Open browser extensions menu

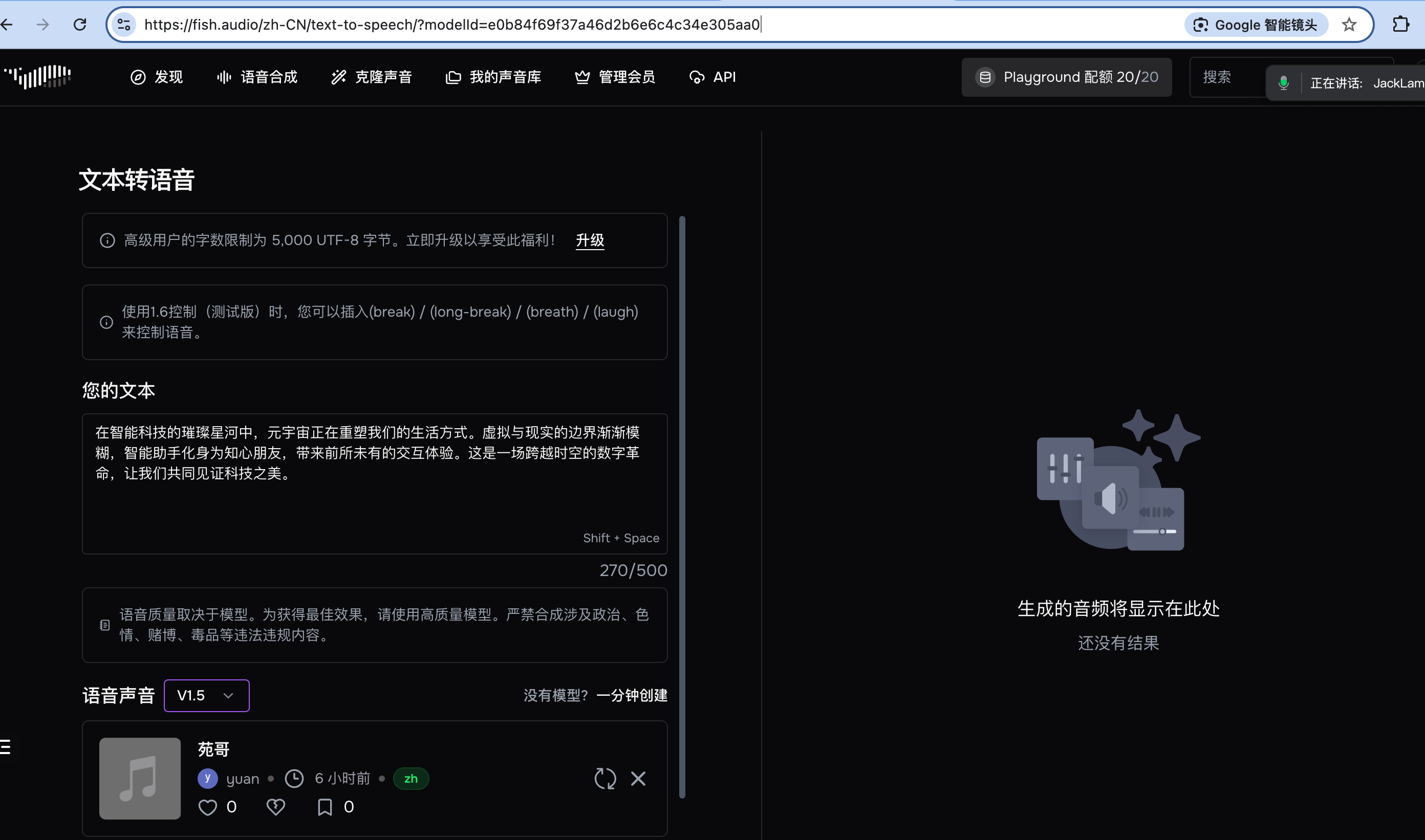[1402, 25]
